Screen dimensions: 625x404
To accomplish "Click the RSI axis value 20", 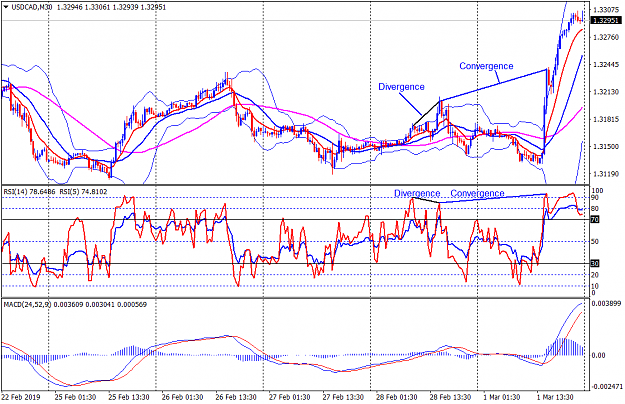I will (595, 275).
